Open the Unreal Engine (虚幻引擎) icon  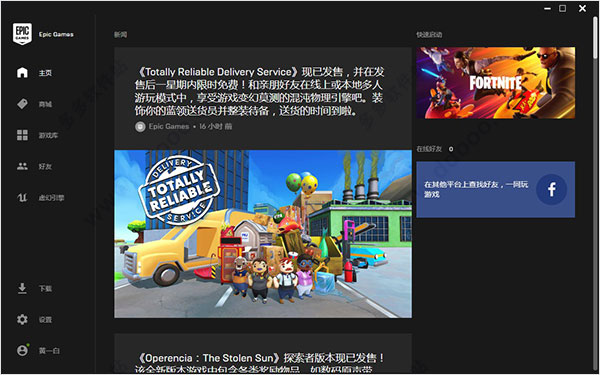22,198
